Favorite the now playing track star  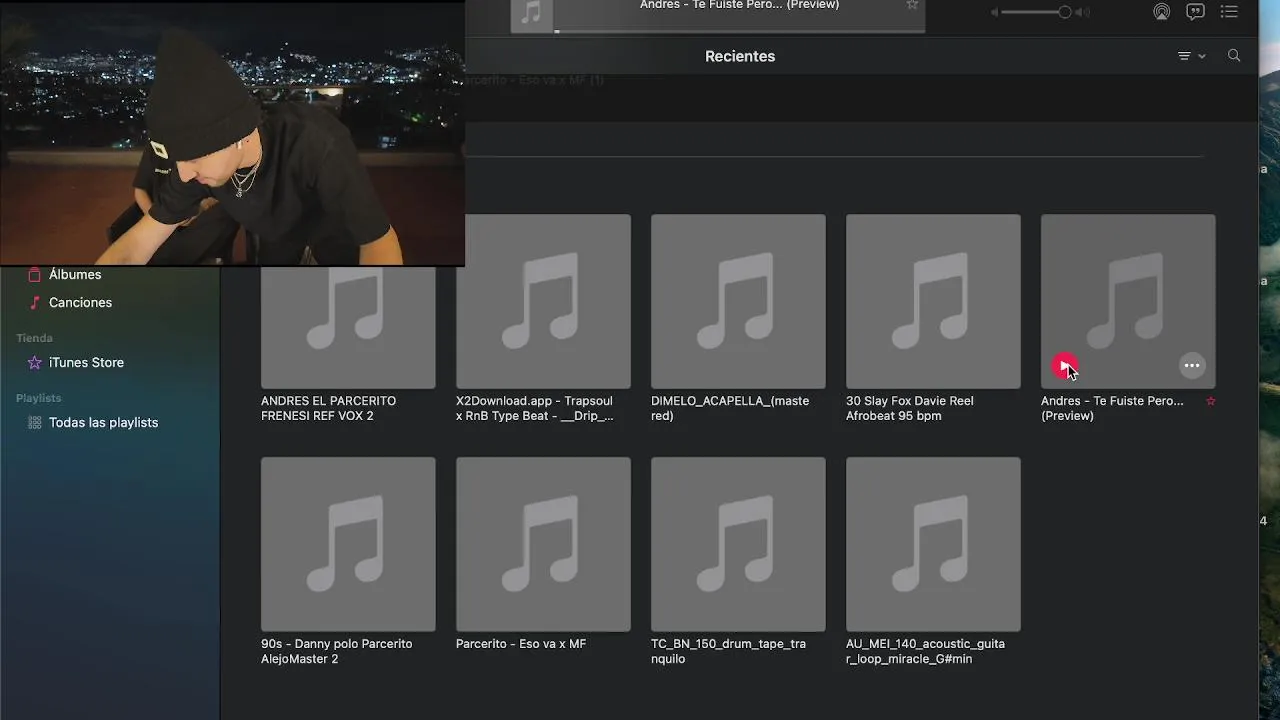point(912,5)
